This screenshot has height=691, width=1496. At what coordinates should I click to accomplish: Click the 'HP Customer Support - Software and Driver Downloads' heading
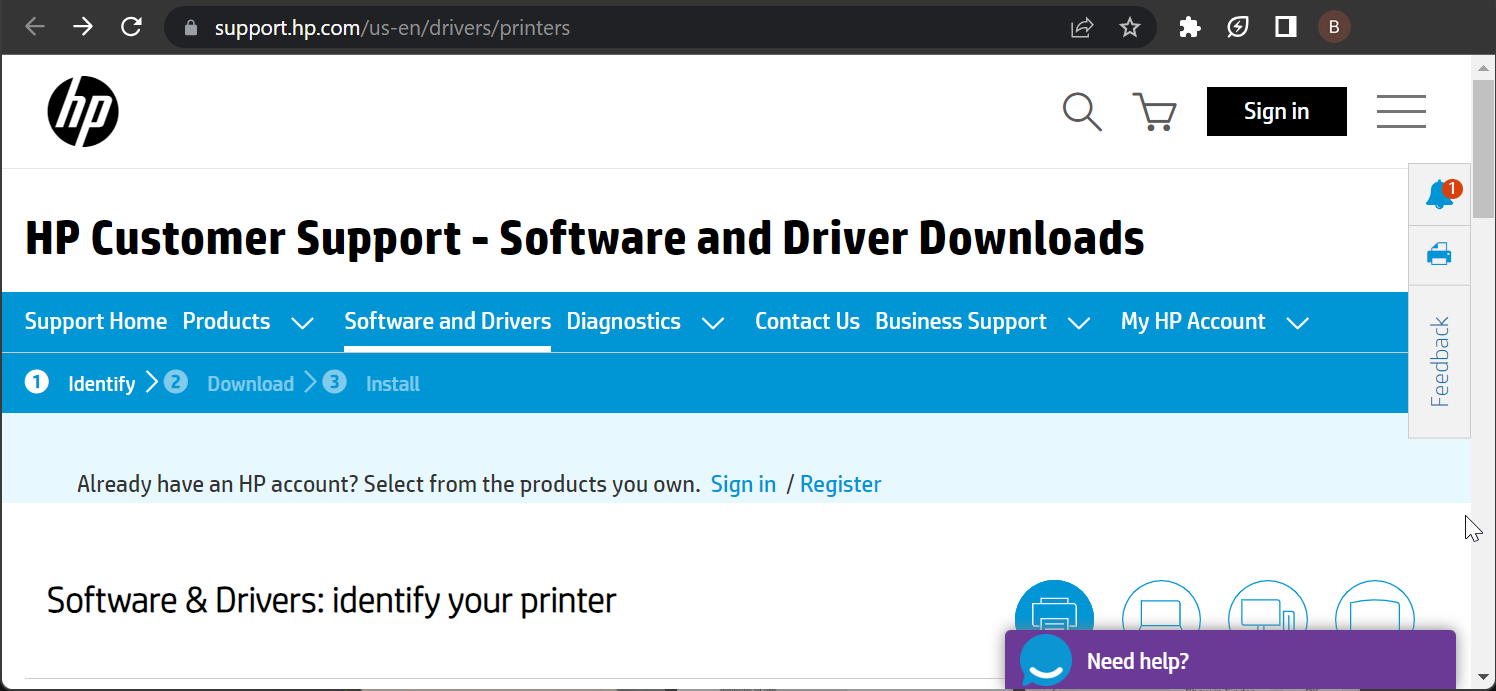pyautogui.click(x=585, y=238)
